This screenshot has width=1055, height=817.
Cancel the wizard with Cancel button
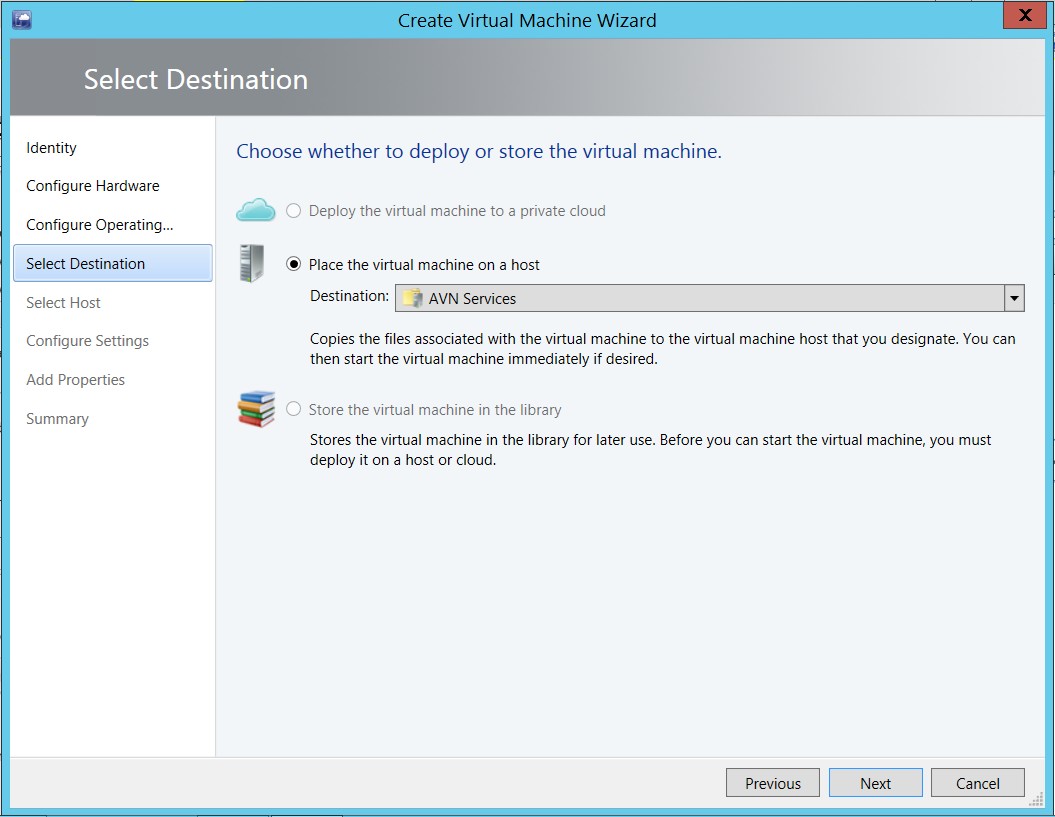pos(978,783)
